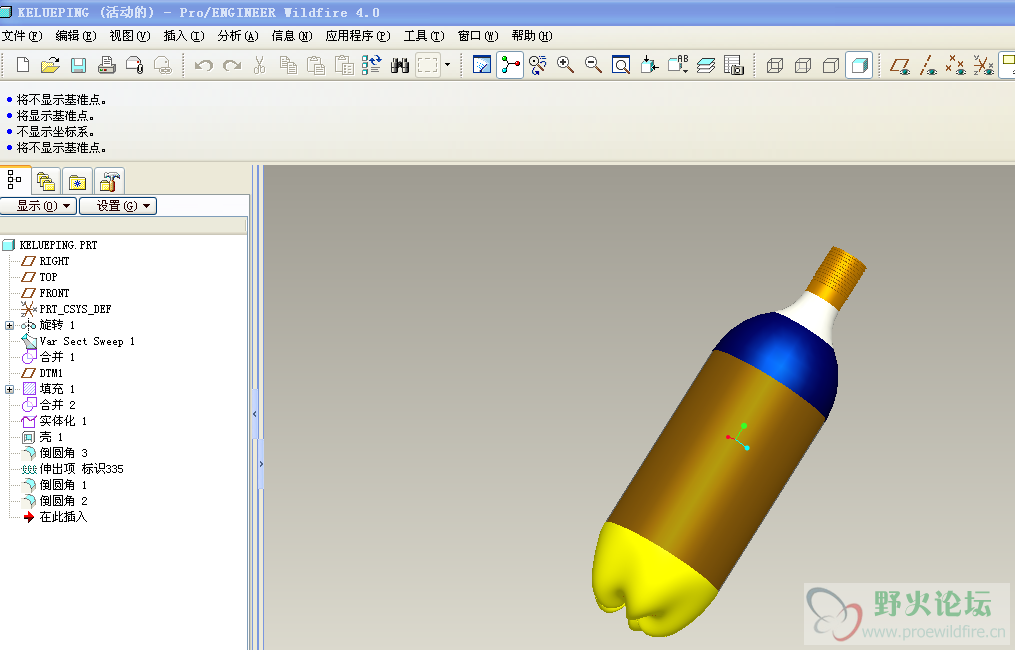Screen dimensions: 1015x650
Task: Select the Zoom Out magnifier
Action: (x=594, y=65)
